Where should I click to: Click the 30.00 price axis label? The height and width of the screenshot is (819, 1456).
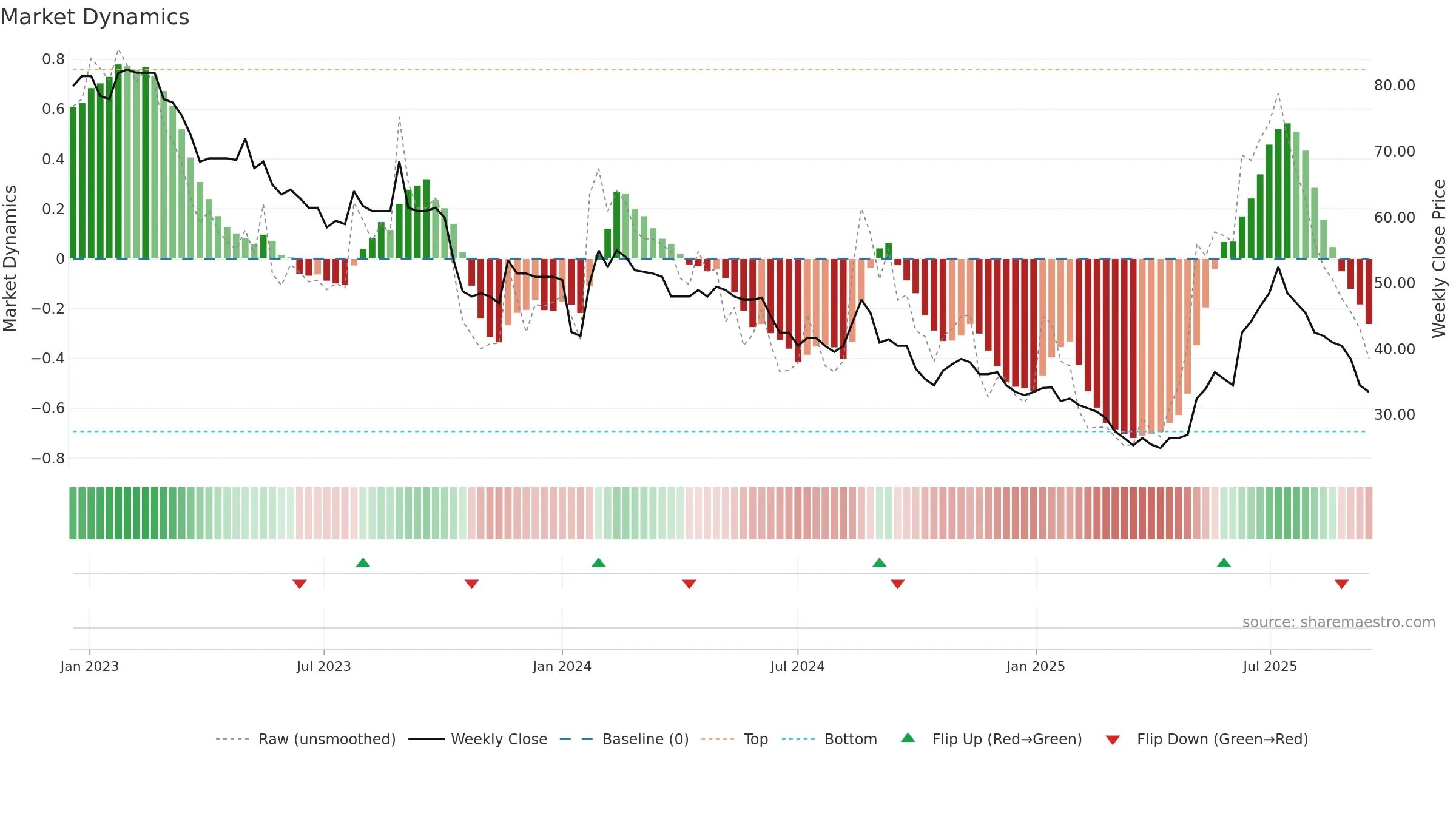point(1395,415)
